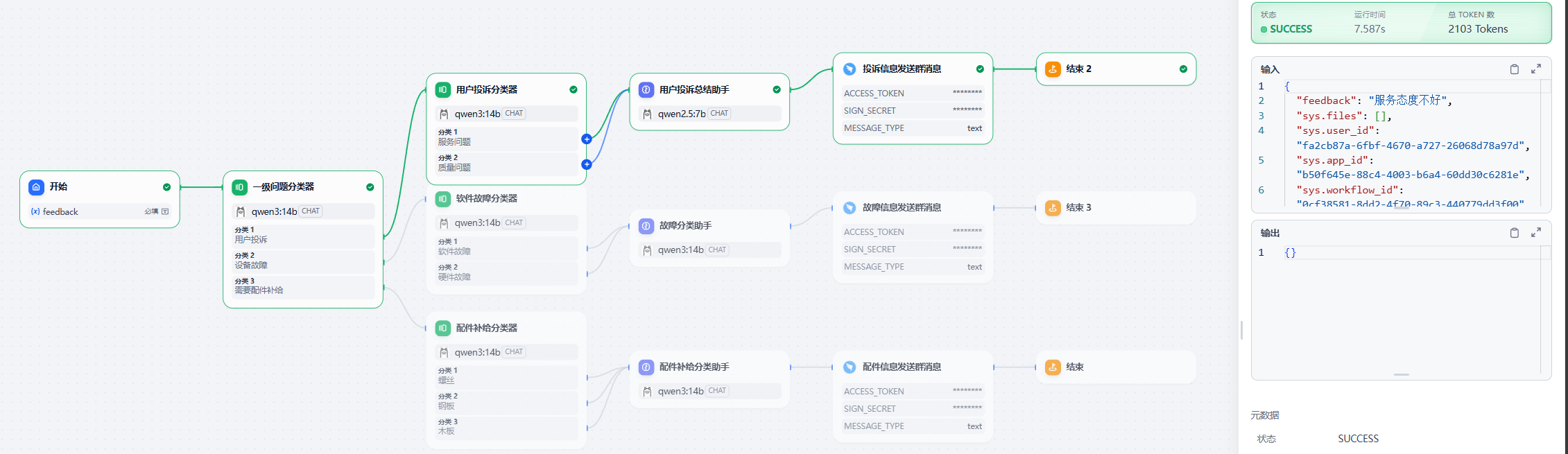The width and height of the screenshot is (1568, 454).
Task: Click the orange end icon of 结束 2
Action: pos(1053,69)
